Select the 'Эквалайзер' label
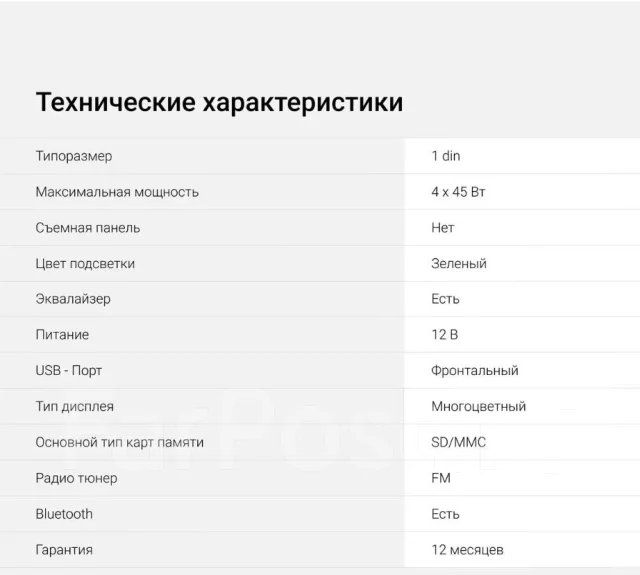Screen dimensions: 640x575 [73, 299]
